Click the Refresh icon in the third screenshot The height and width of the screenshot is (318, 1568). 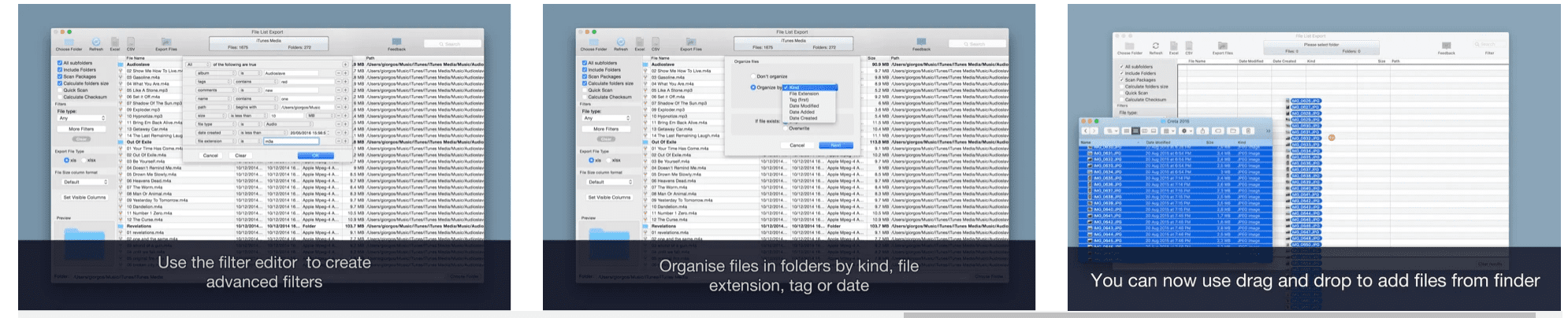pyautogui.click(x=1155, y=46)
